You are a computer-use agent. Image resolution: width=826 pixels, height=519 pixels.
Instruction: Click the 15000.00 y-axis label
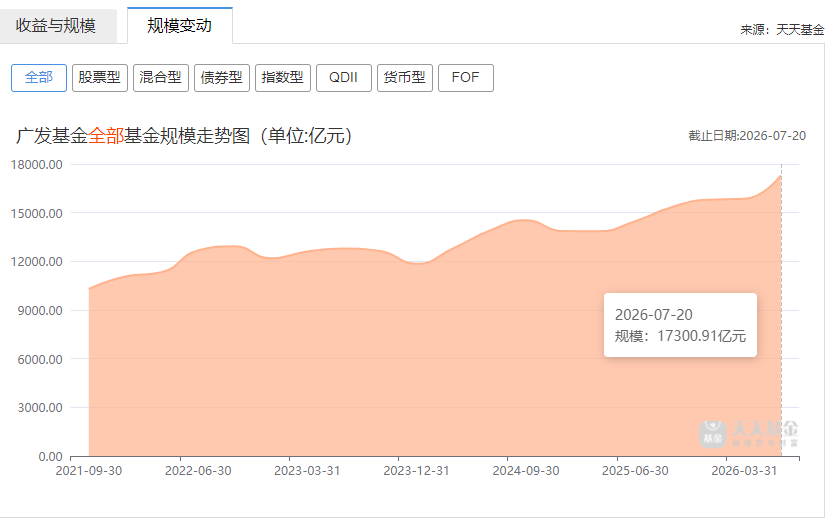(36, 213)
